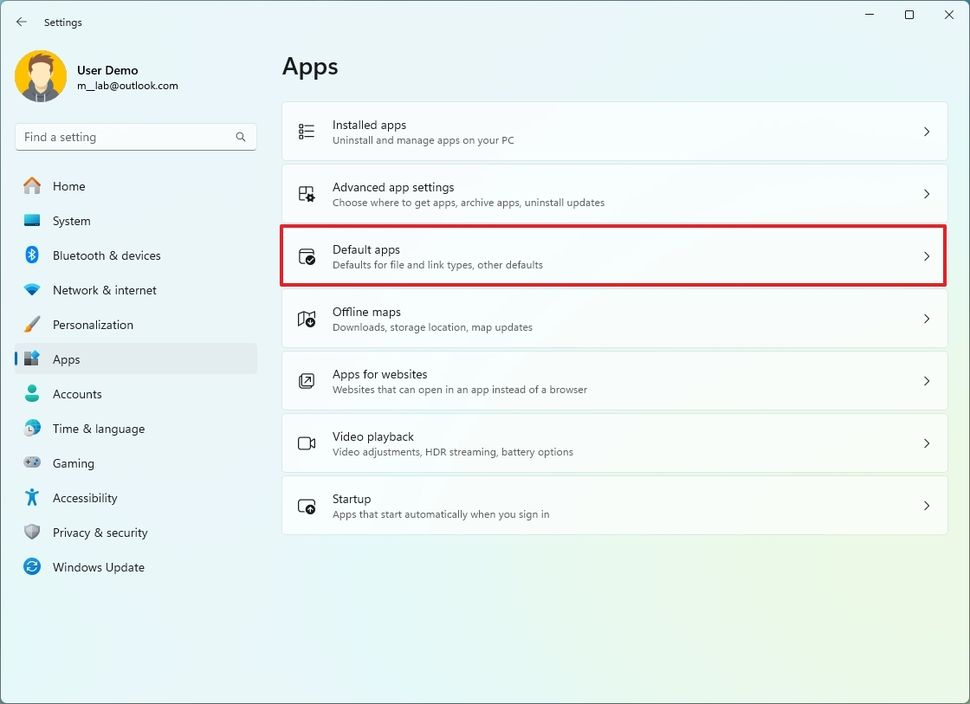Click the Bluetooth & devices icon
Image resolution: width=970 pixels, height=704 pixels.
(x=31, y=255)
